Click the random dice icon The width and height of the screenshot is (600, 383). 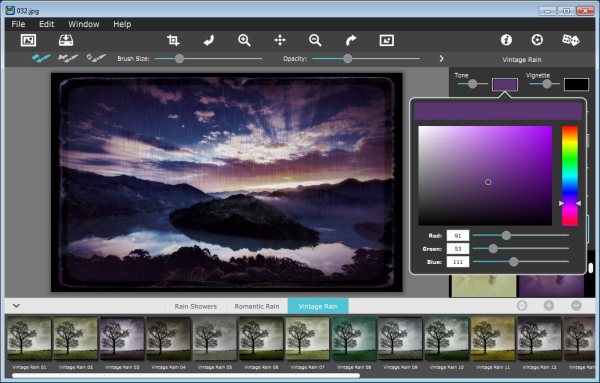pyautogui.click(x=571, y=40)
